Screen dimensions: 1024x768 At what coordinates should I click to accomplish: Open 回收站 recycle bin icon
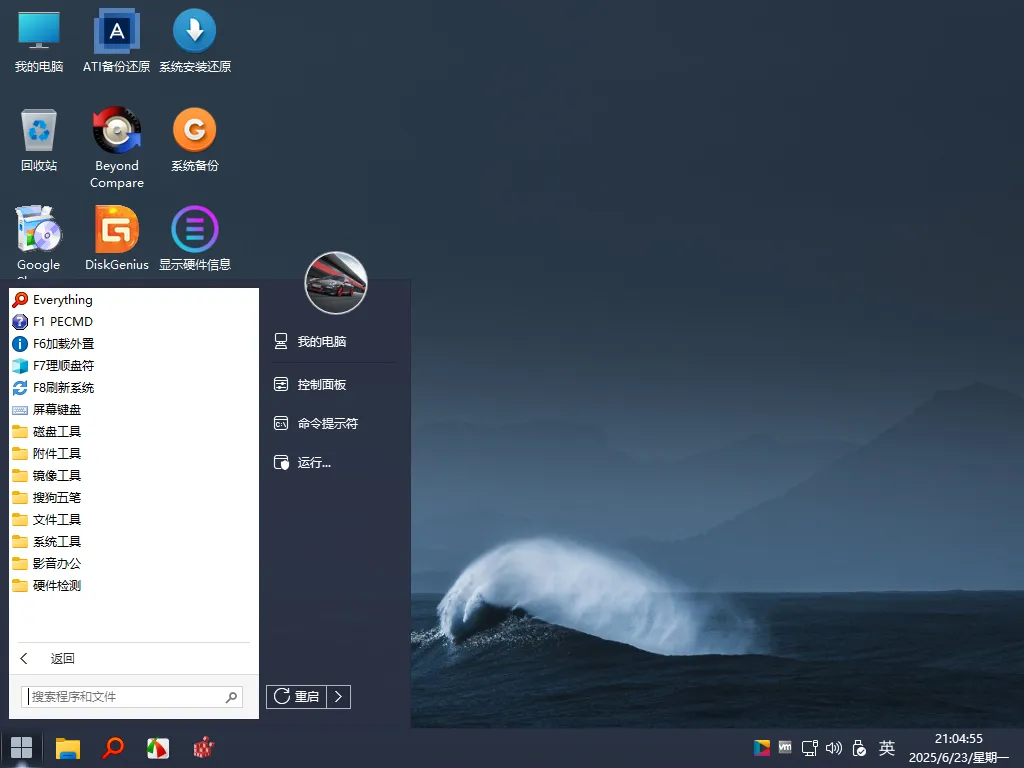(39, 131)
